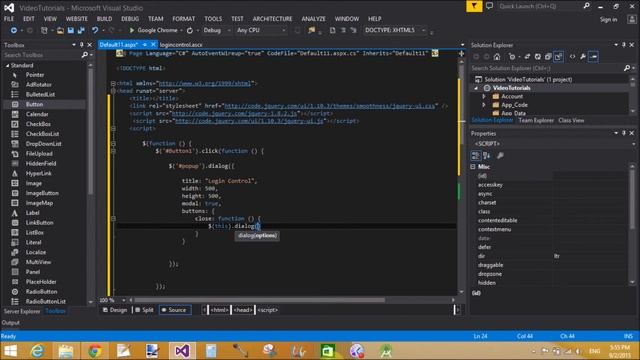Viewport: 640px width, 360px height.
Task: Click the browser Refresh icon beside Google Chrome
Action: 190,30
